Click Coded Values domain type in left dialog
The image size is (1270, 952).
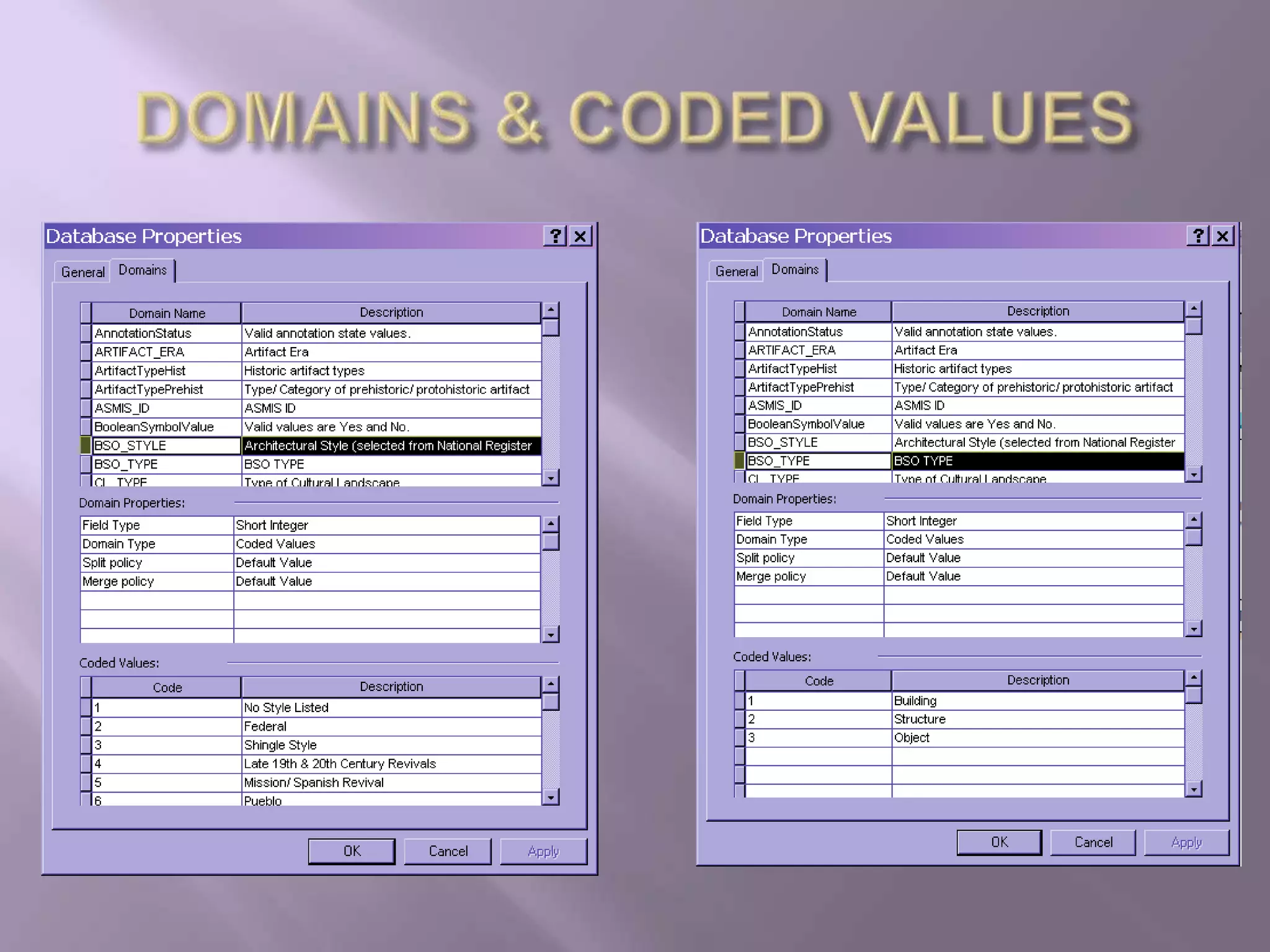coord(386,544)
